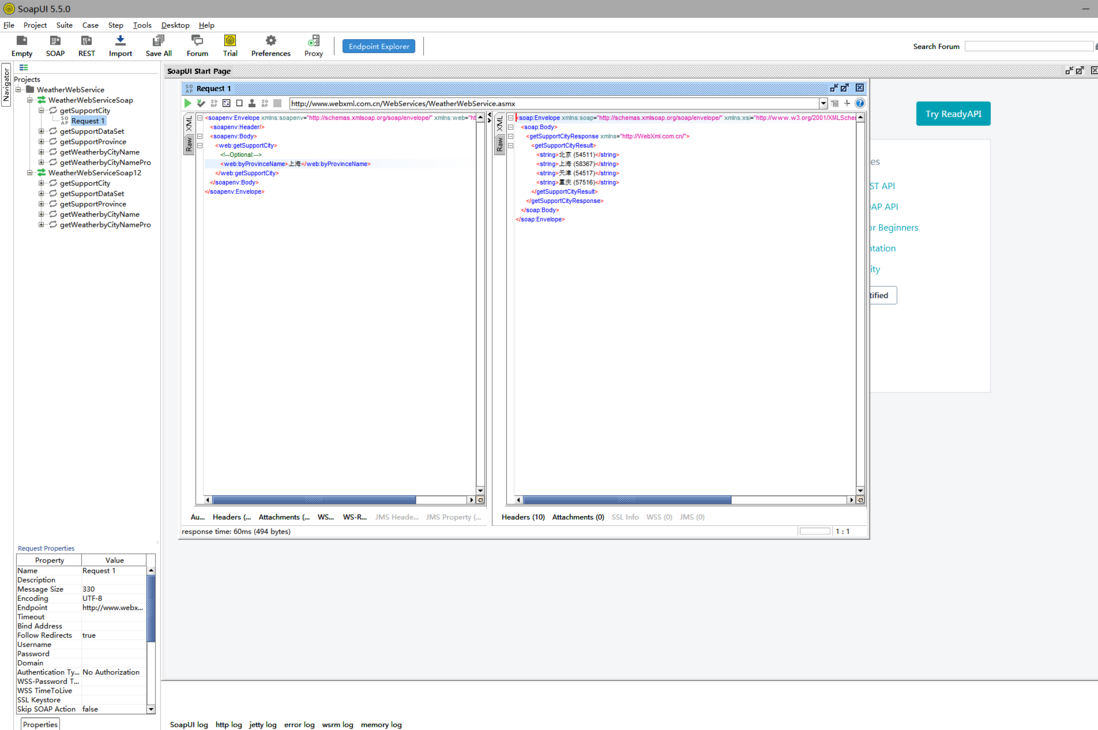This screenshot has width=1098, height=730.
Task: Collapse the web:getSupportCity fold marker in request
Action: (x=200, y=145)
